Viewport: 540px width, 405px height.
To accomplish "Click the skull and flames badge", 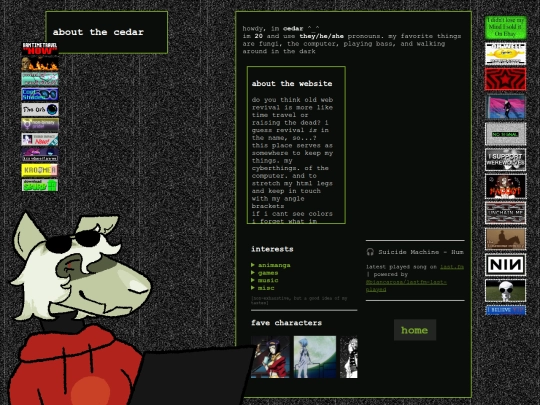I will [40, 64].
